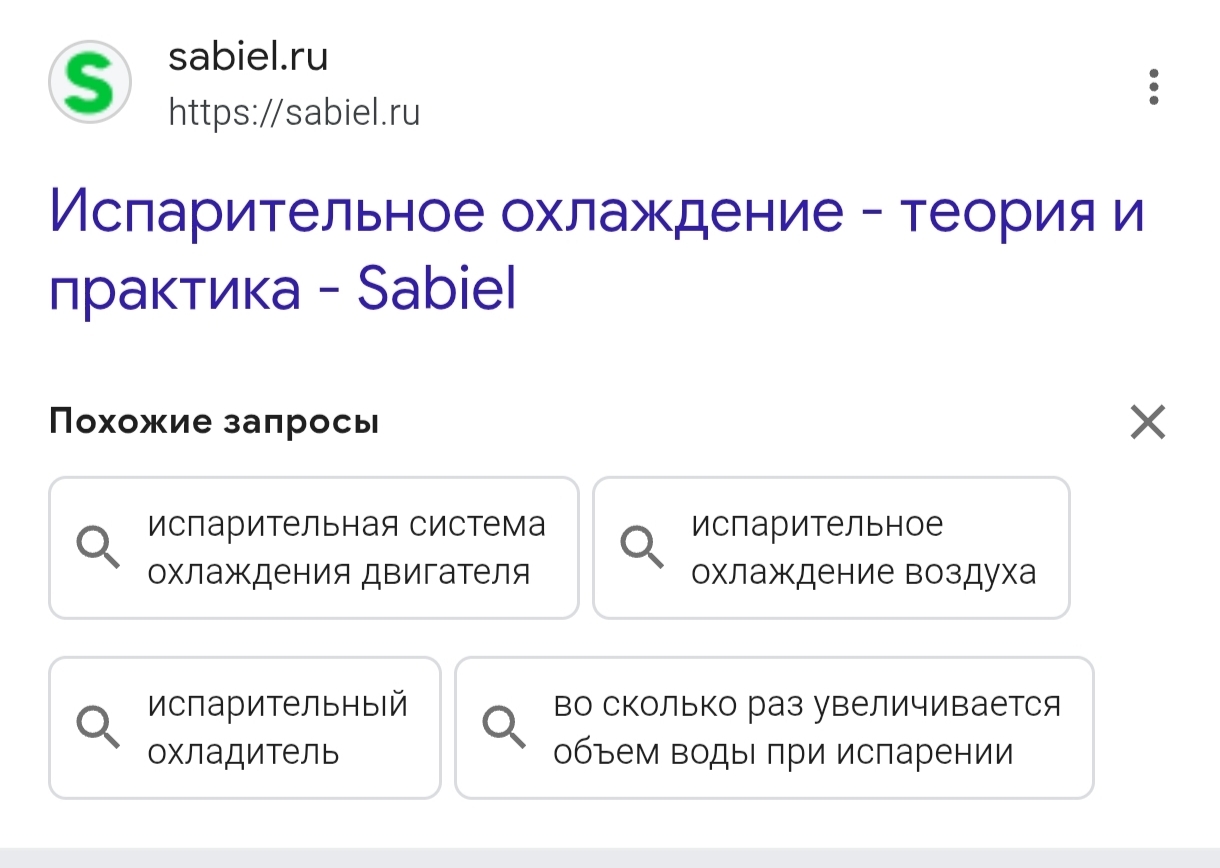Screen dimensions: 1220x868
Task: Click the magnifier icon beside испарительный охладитель
Action: 99,727
